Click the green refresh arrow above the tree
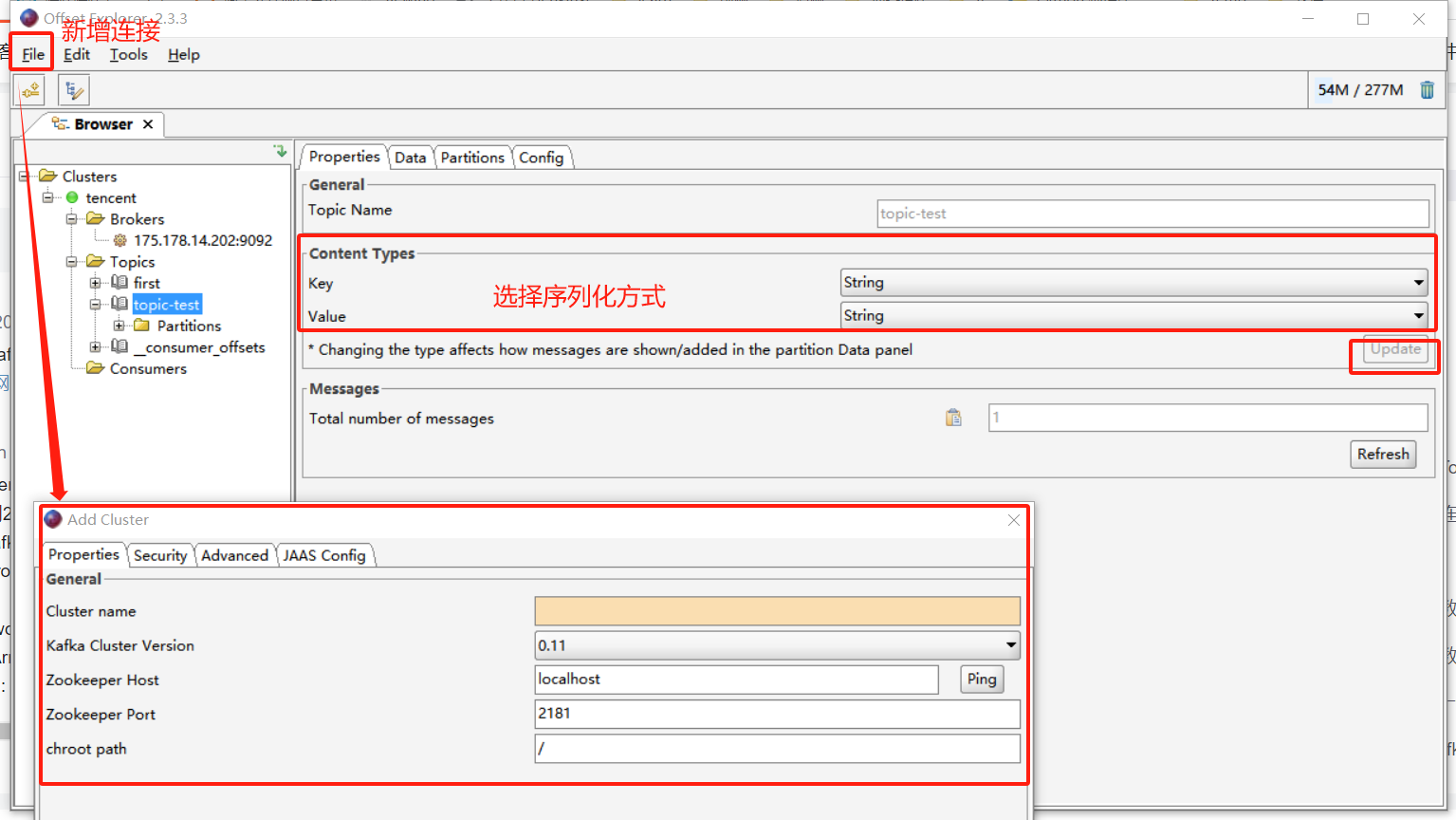Screen dimensions: 1456x820 (280, 151)
